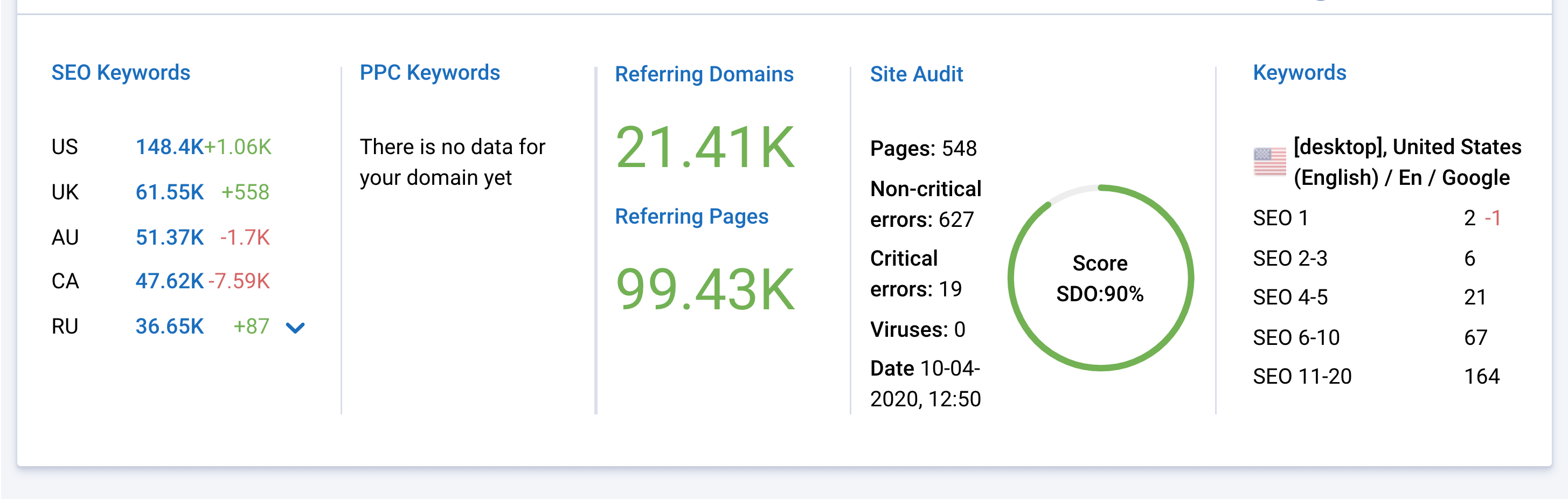1568x499 pixels.
Task: Click the RU change value +87
Action: (252, 327)
